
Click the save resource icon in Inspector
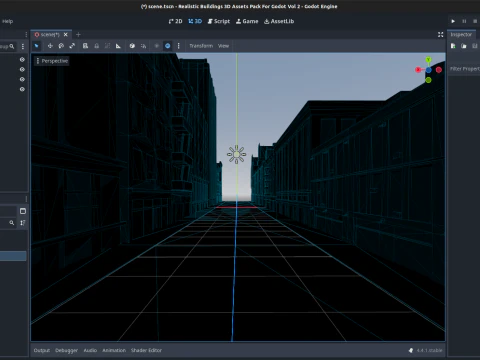click(x=475, y=46)
